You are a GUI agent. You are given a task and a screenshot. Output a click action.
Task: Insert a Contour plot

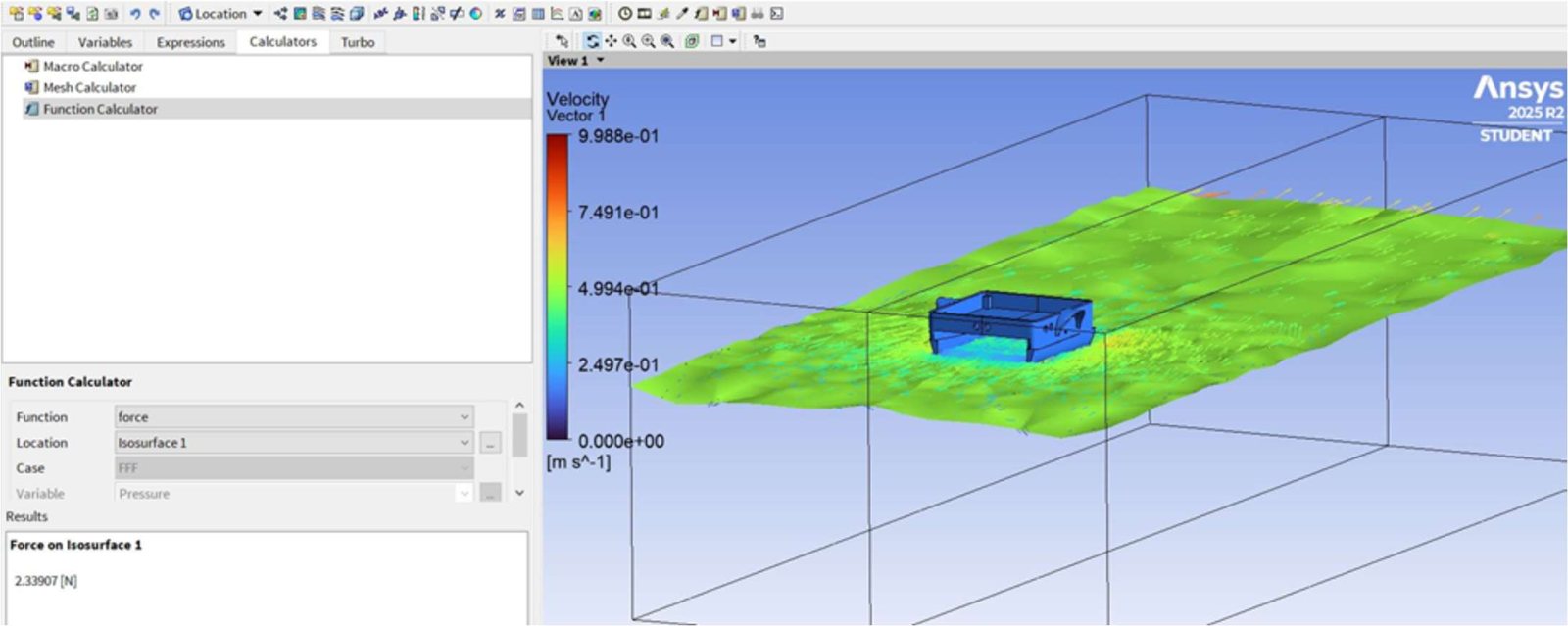300,14
